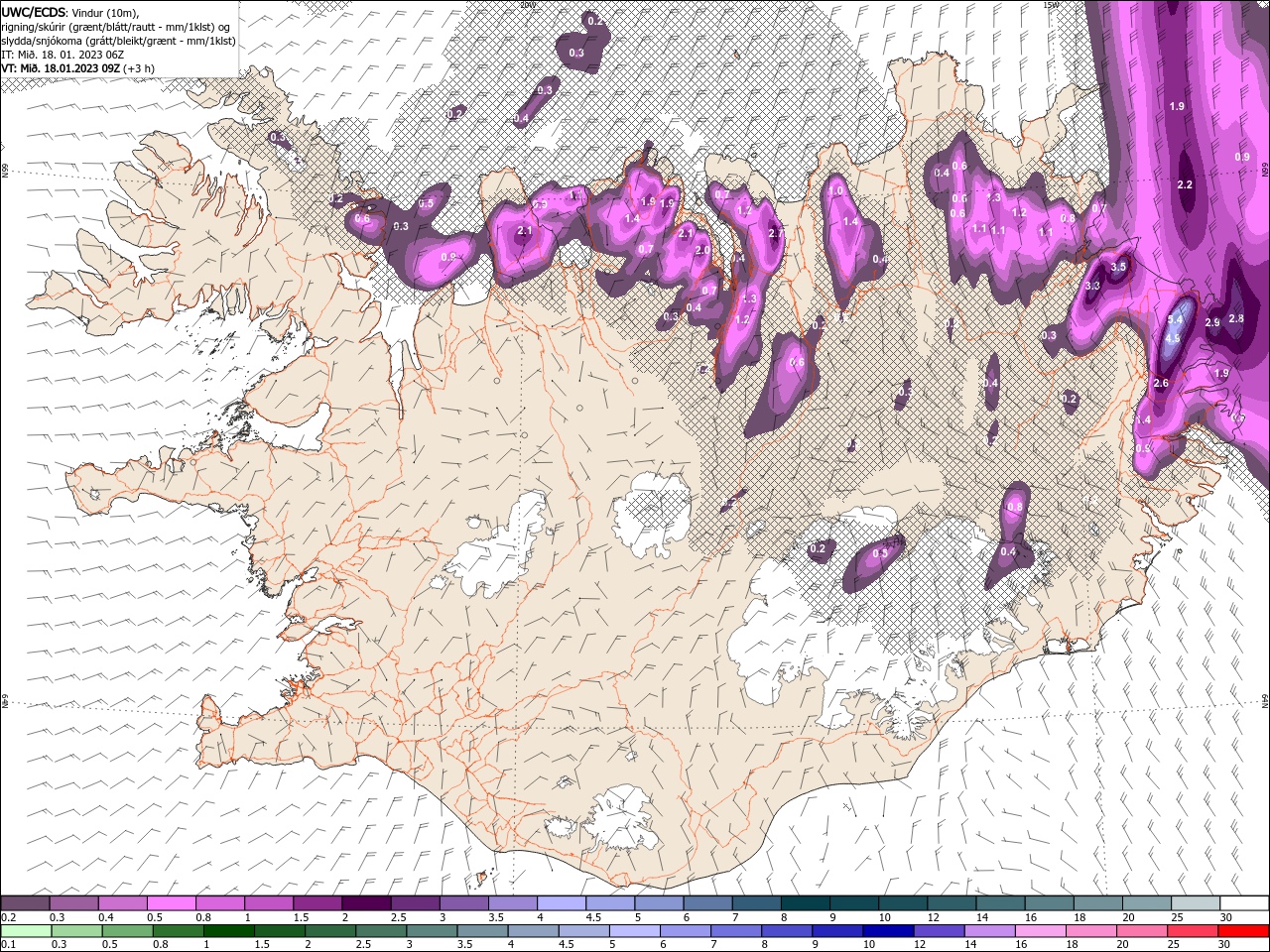Select the white swatch labeled 30 in upper legend row

[x=1244, y=902]
